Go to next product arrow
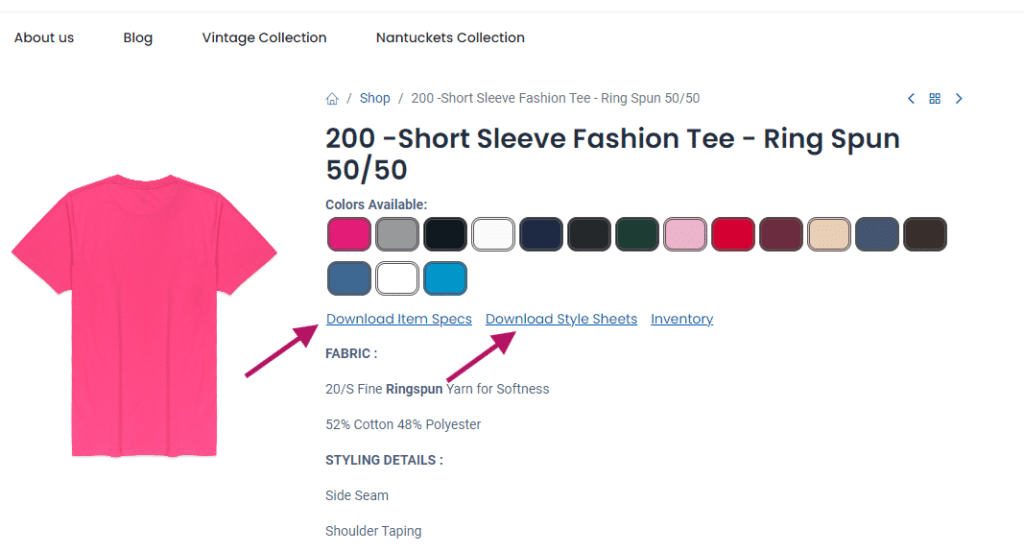Image resolution: width=1024 pixels, height=552 pixels. (959, 98)
